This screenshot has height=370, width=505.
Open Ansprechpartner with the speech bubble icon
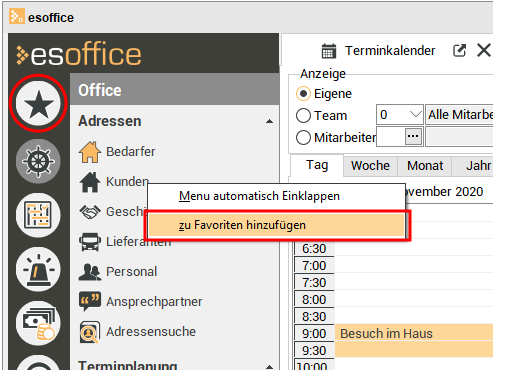tap(141, 302)
